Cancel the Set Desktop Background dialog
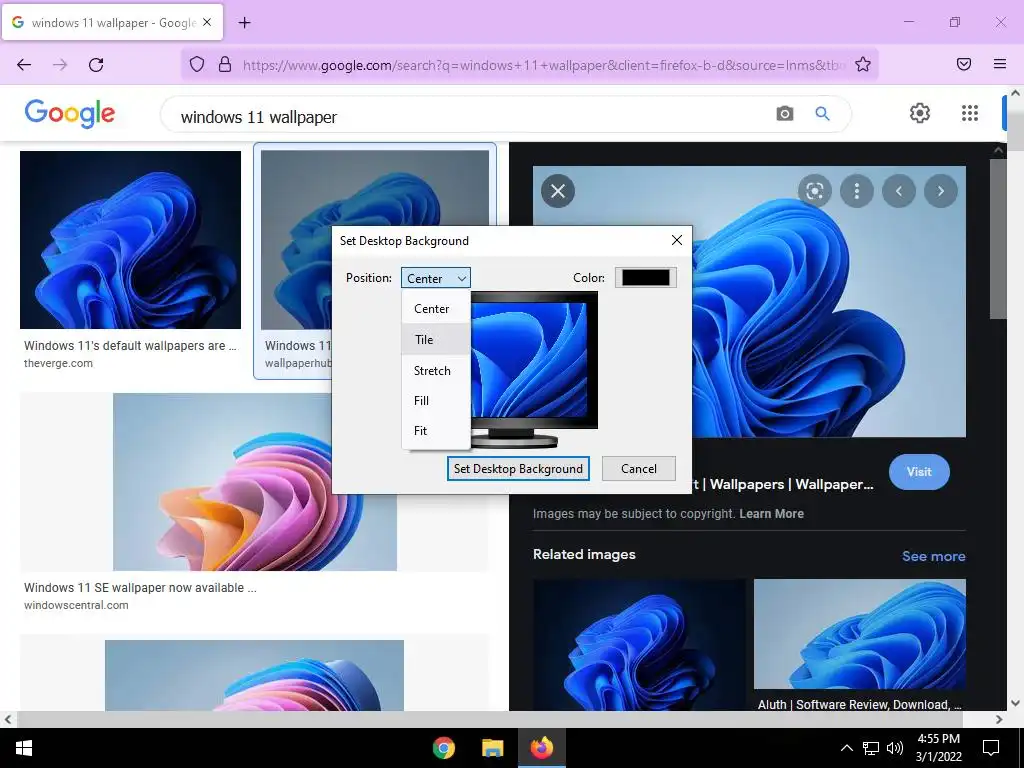Screen dimensions: 1024x768 pyautogui.click(x=639, y=468)
